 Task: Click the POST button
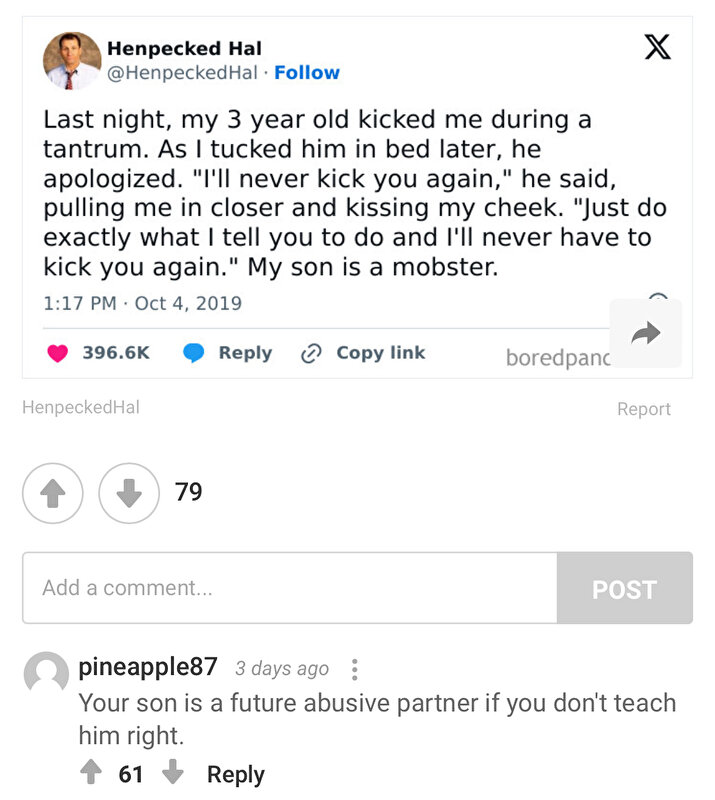click(x=625, y=588)
